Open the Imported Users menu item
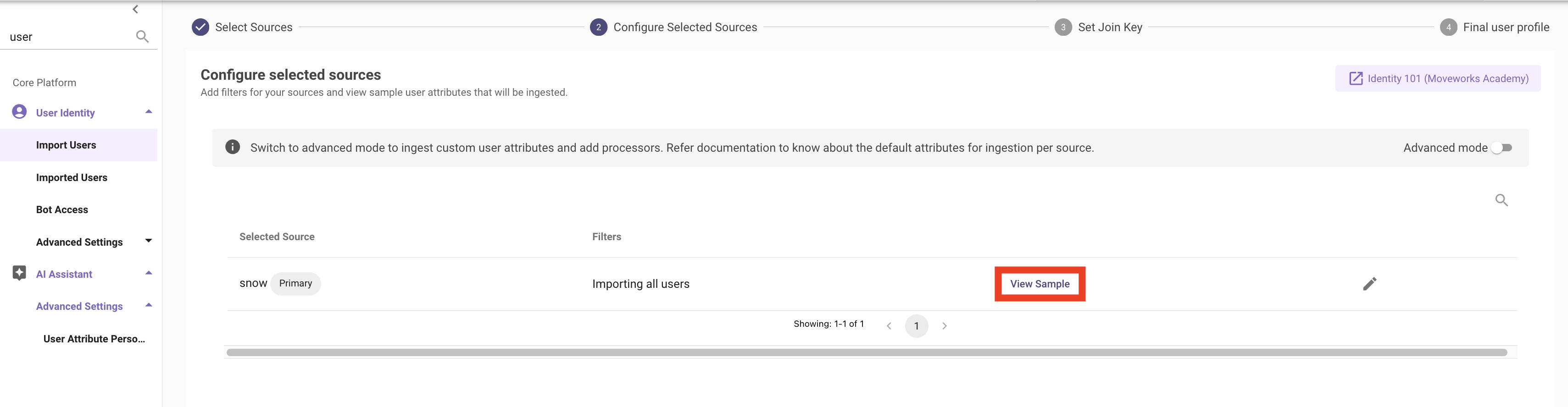Viewport: 1568px width, 407px height. [72, 178]
